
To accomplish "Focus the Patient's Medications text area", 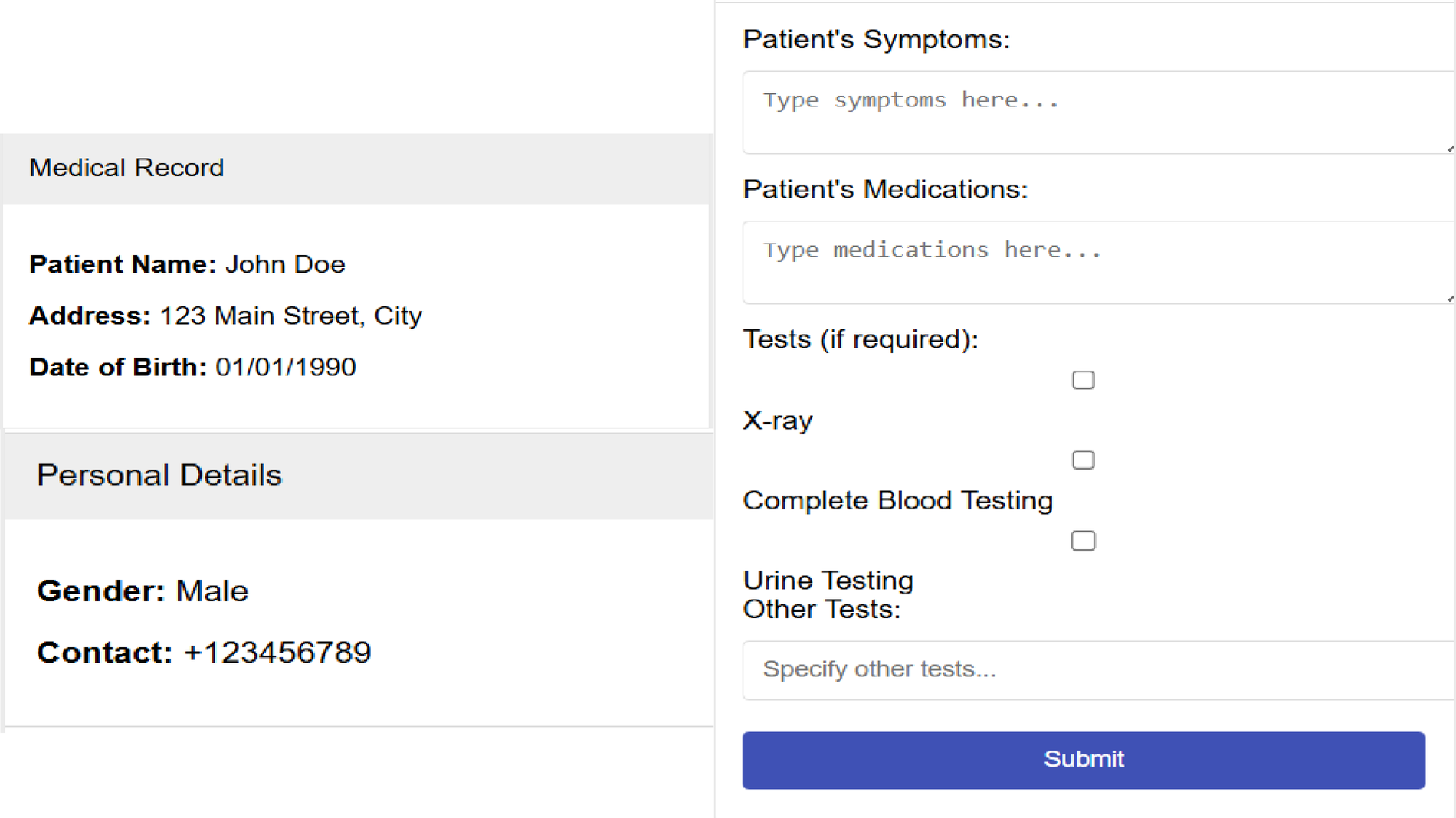I will [x=1096, y=263].
